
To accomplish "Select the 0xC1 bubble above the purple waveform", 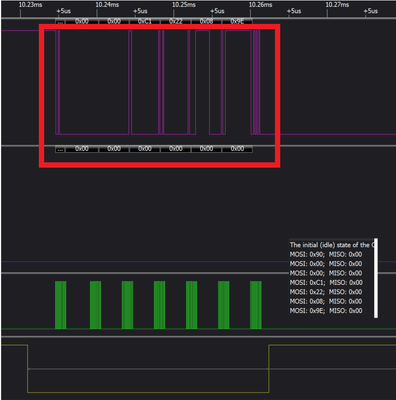I will point(145,21).
